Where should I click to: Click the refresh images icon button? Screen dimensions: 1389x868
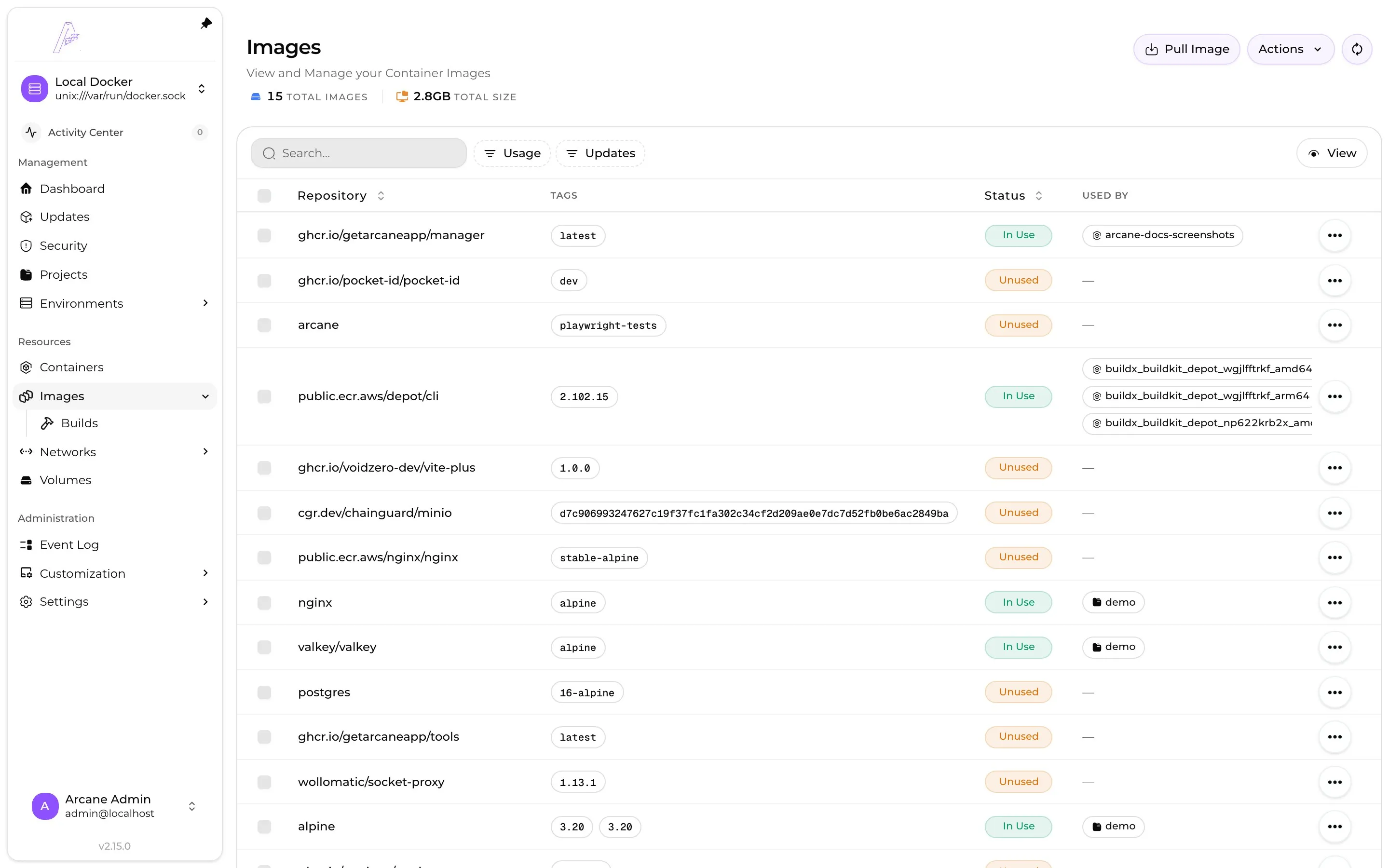1357,49
